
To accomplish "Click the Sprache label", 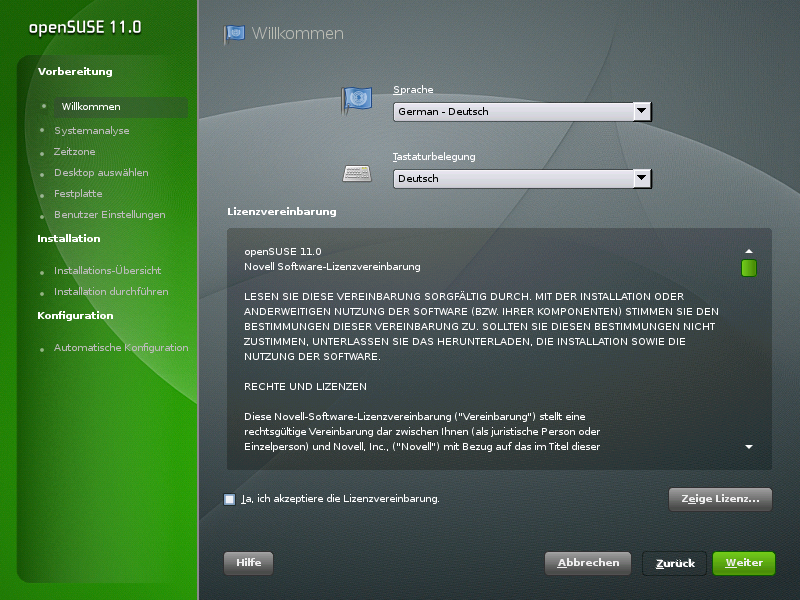I will coord(413,90).
